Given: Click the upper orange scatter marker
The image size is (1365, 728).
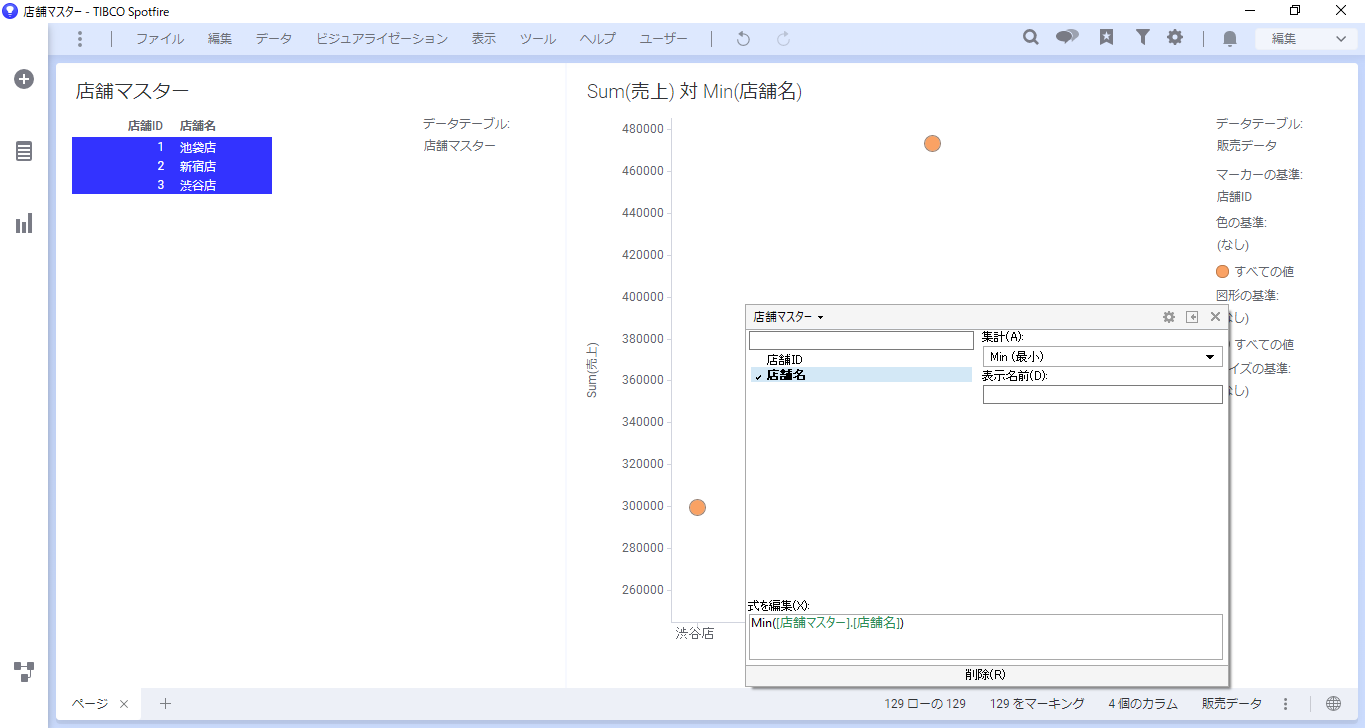Looking at the screenshot, I should pos(932,143).
